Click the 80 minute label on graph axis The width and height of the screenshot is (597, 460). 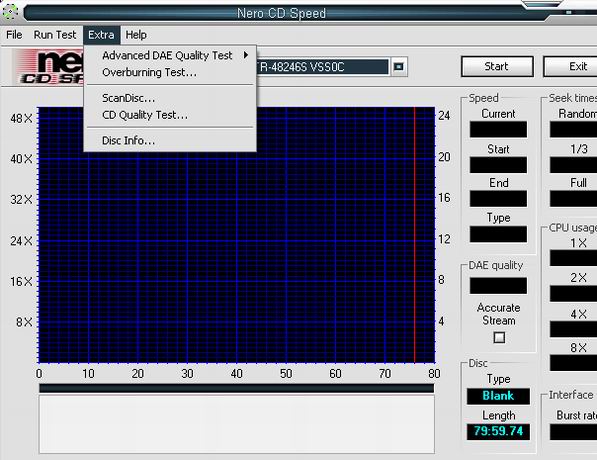(x=434, y=374)
